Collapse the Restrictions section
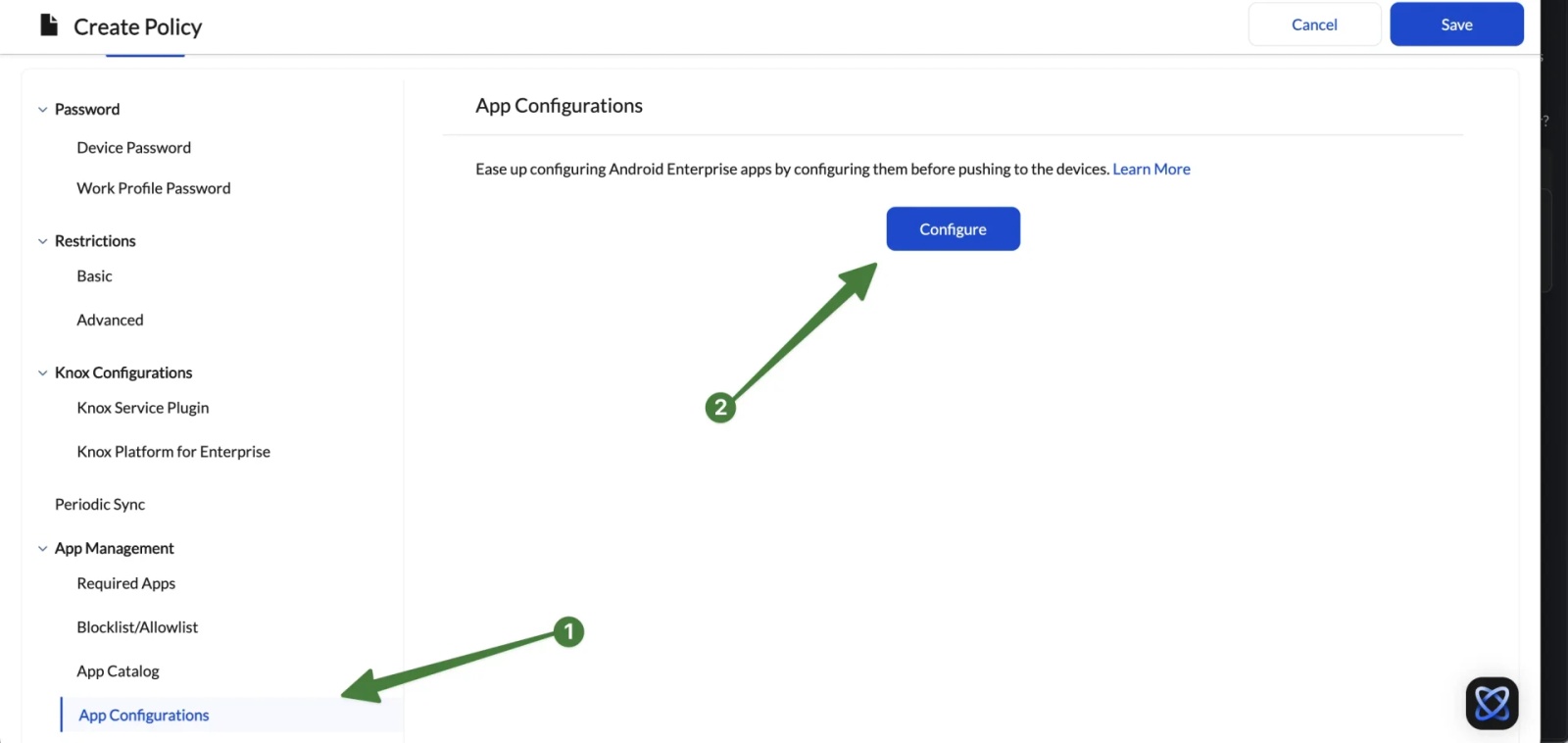1568x743 pixels. [42, 240]
